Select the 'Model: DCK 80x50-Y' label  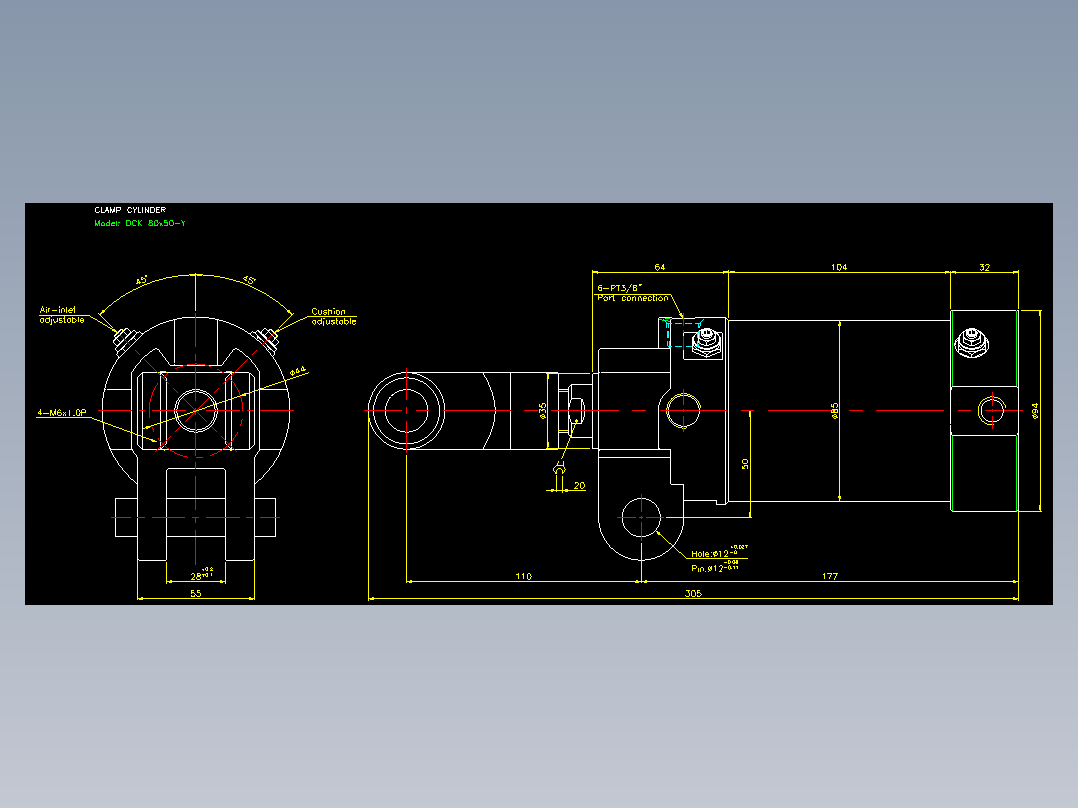coord(140,223)
